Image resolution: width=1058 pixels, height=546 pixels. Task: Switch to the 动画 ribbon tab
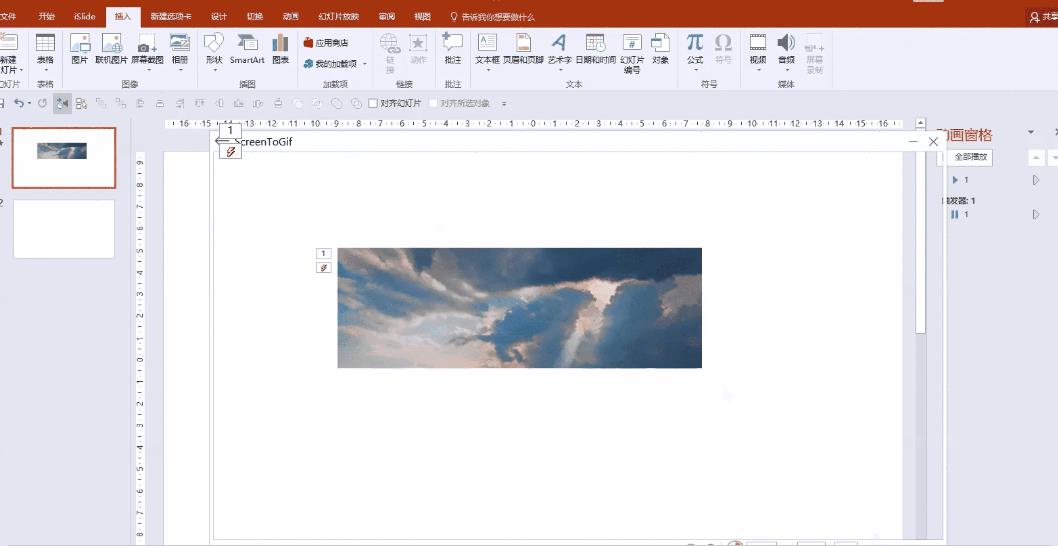click(290, 17)
